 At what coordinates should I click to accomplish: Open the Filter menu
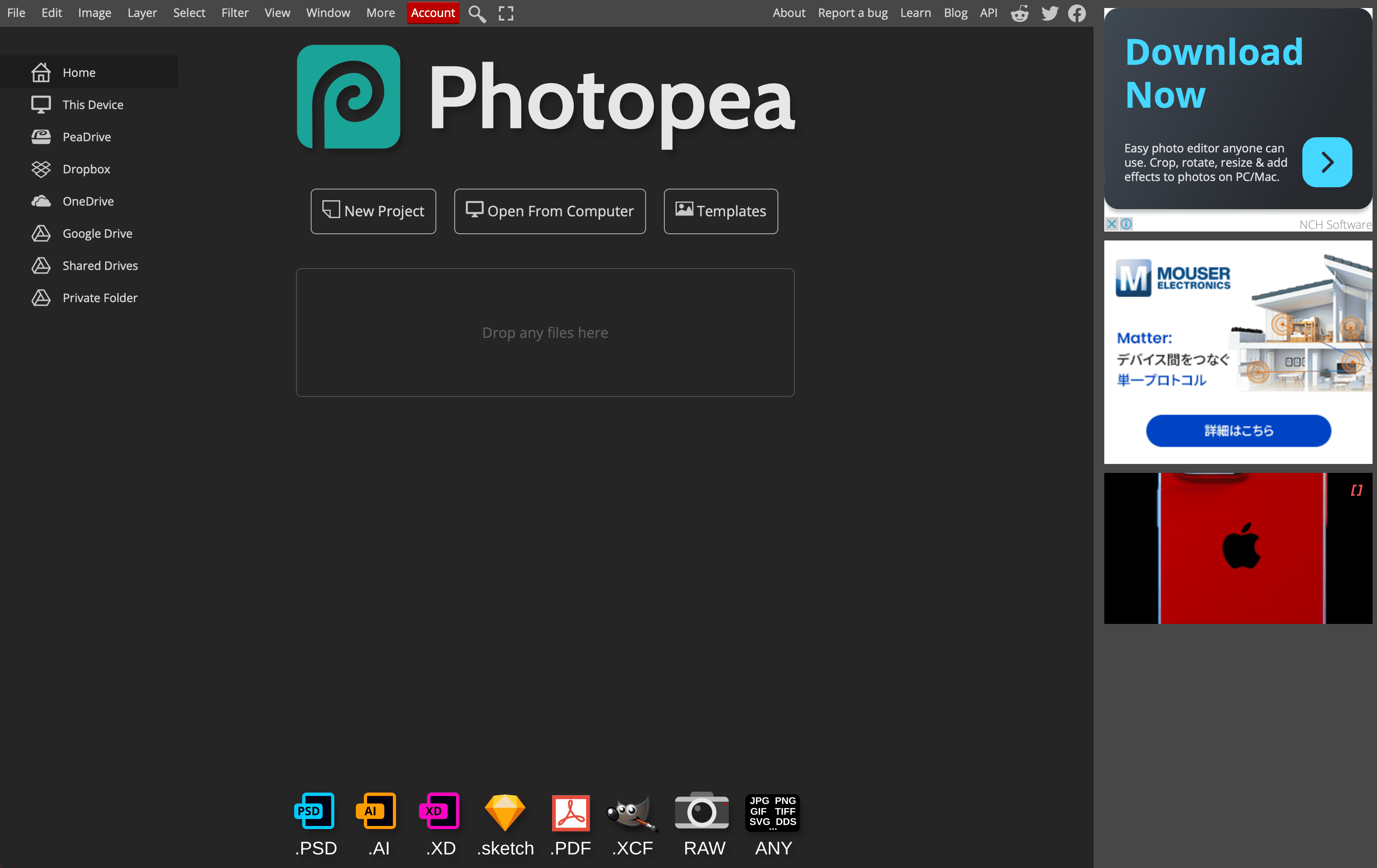[235, 13]
